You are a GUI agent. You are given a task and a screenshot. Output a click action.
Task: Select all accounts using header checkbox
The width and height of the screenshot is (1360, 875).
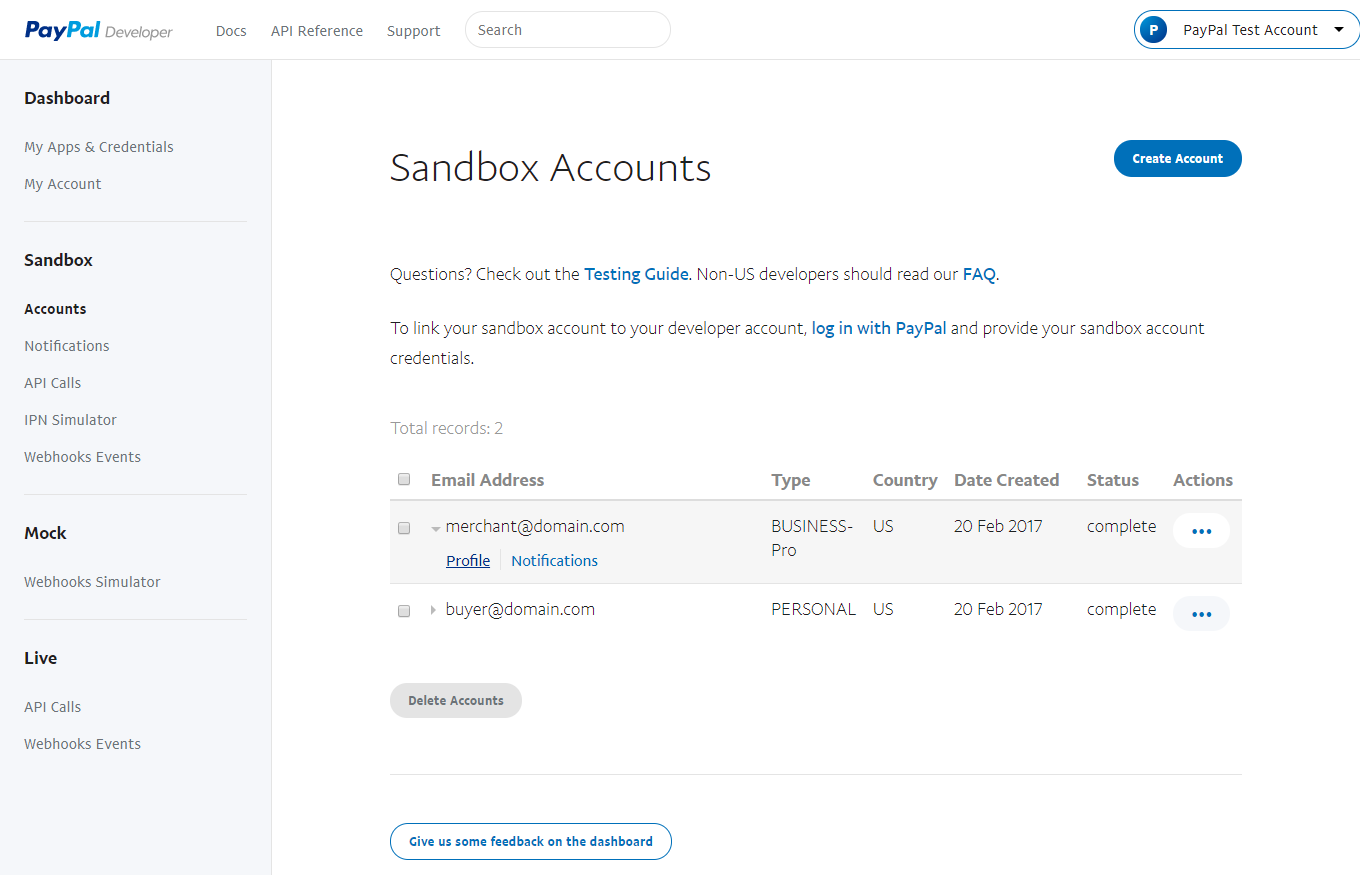[404, 479]
